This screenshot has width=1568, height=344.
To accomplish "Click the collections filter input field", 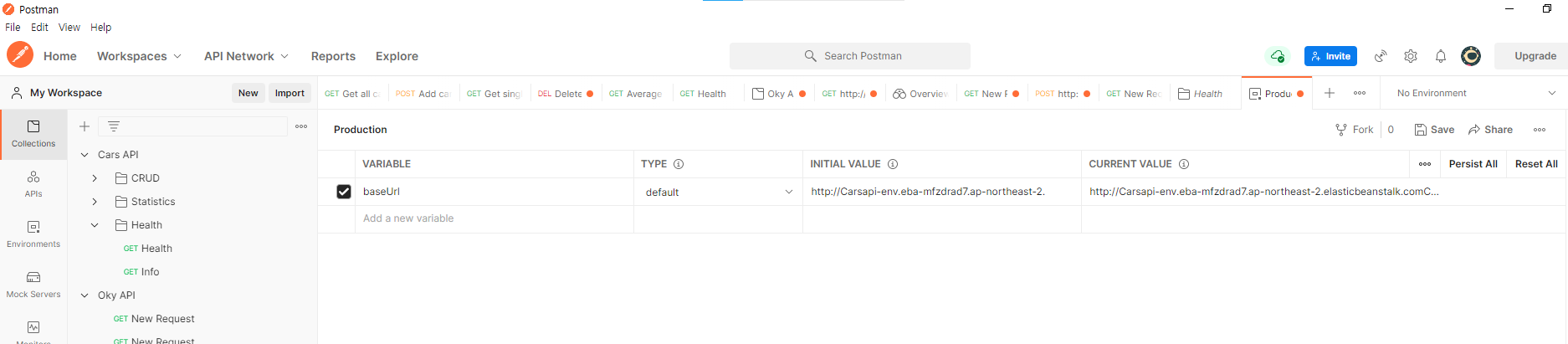I will 192,126.
